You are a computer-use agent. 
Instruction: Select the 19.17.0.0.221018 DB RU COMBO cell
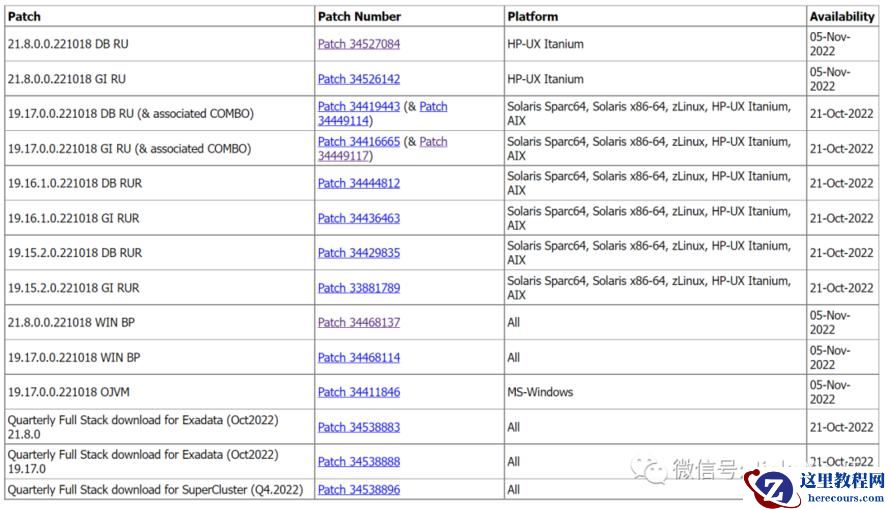coord(159,113)
